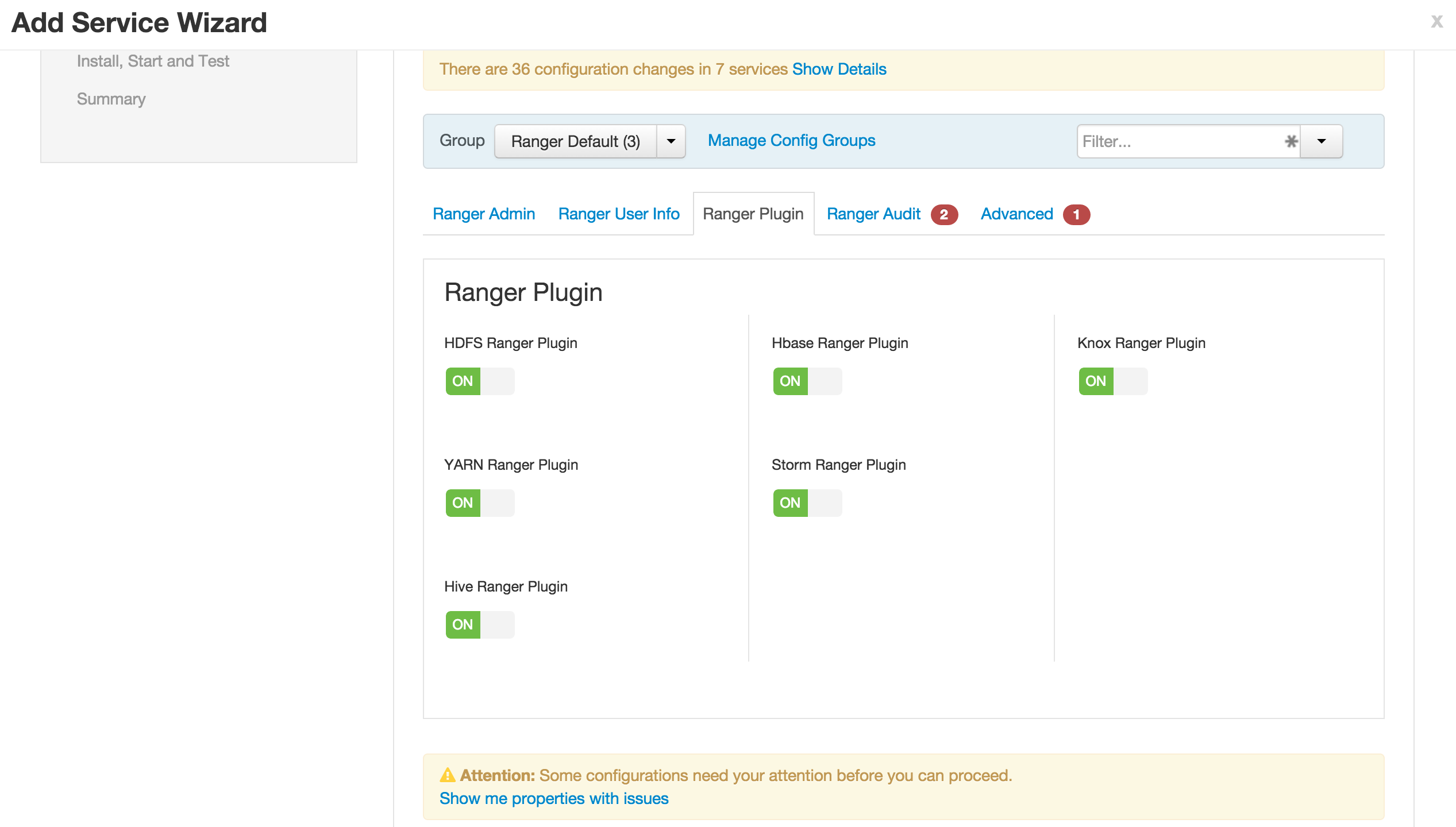
Task: Switch to the Ranger Admin tab
Action: coord(484,214)
